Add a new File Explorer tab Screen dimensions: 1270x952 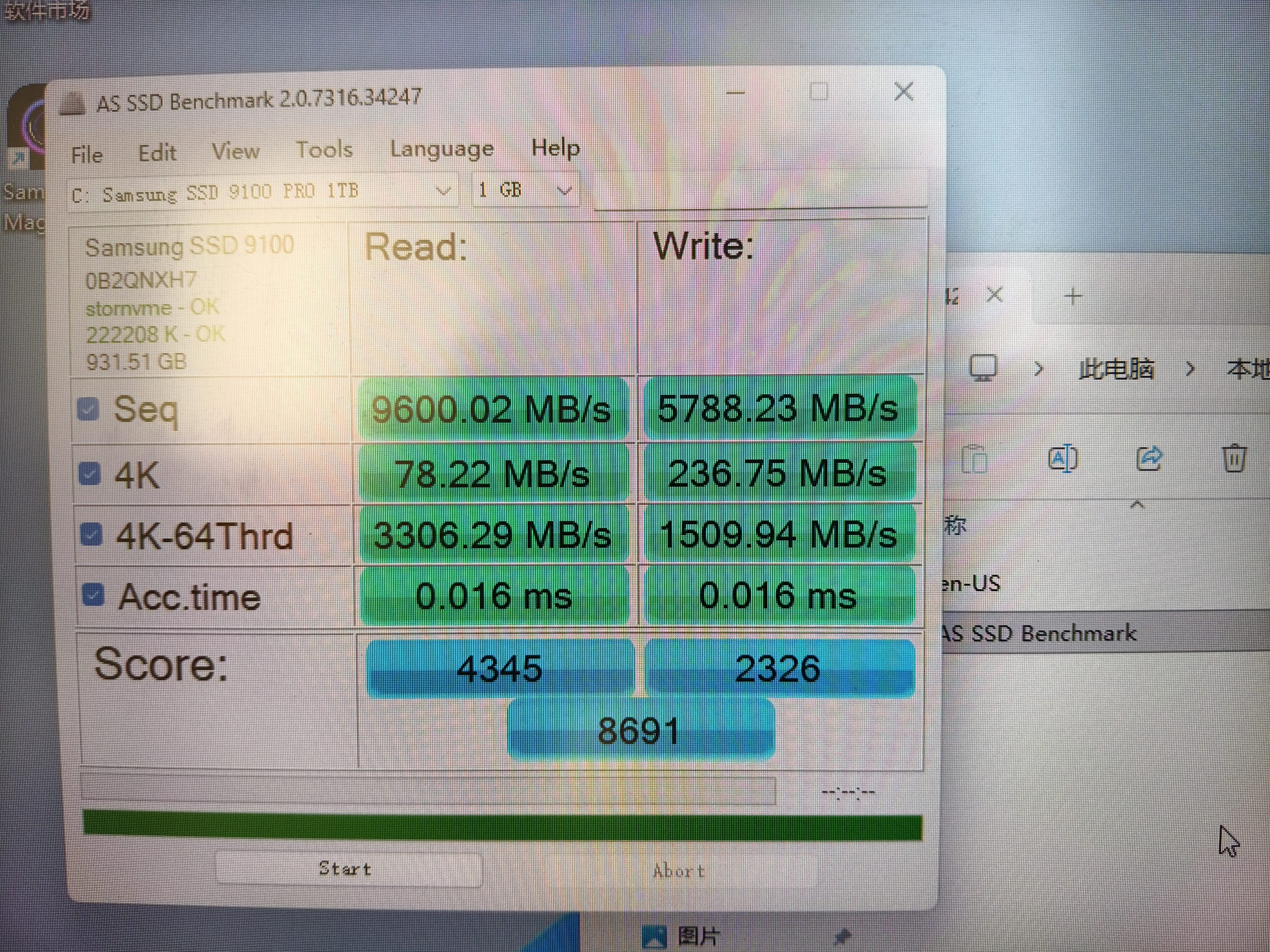[1072, 297]
